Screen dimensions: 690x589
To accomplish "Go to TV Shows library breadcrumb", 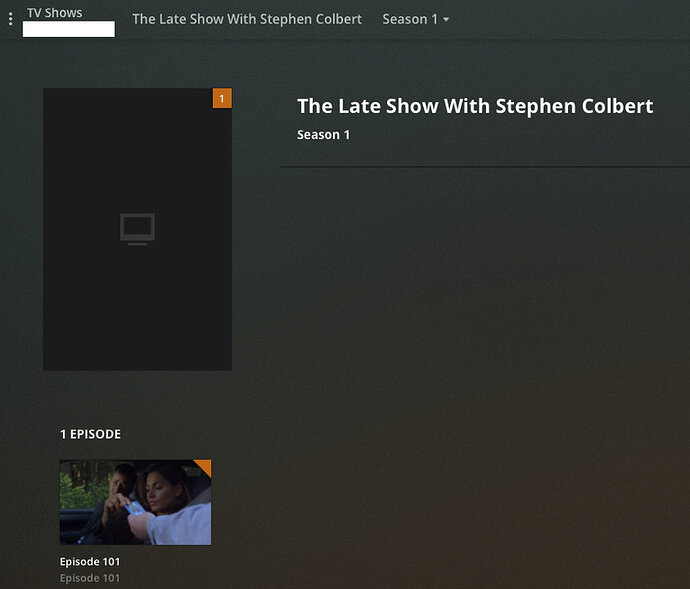I will (55, 13).
